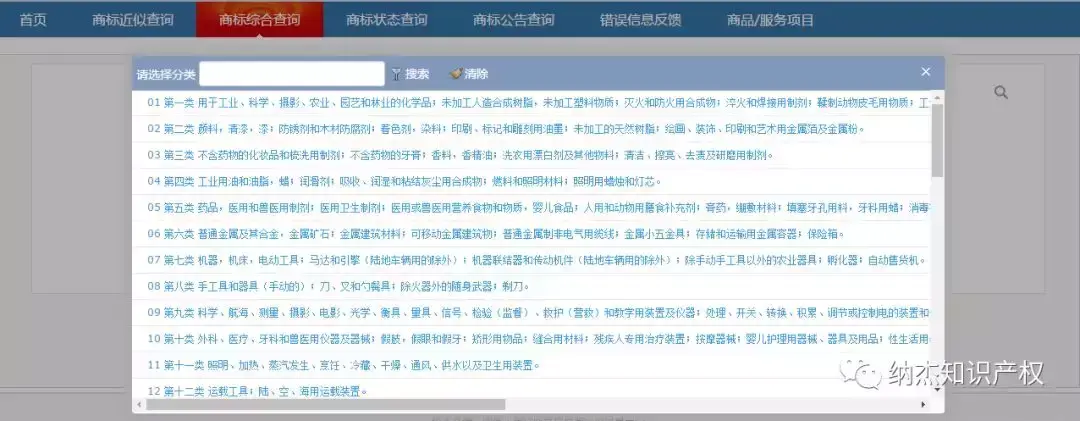Open the 首页 navigation tab
Screen dimensions: 1080x421
coord(32,20)
